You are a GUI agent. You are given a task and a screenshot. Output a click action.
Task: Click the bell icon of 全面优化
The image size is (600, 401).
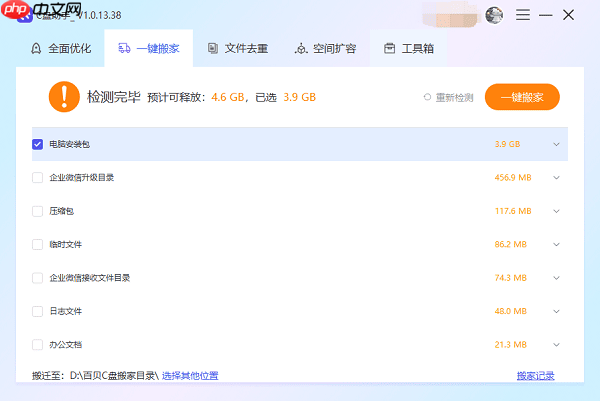pos(36,49)
